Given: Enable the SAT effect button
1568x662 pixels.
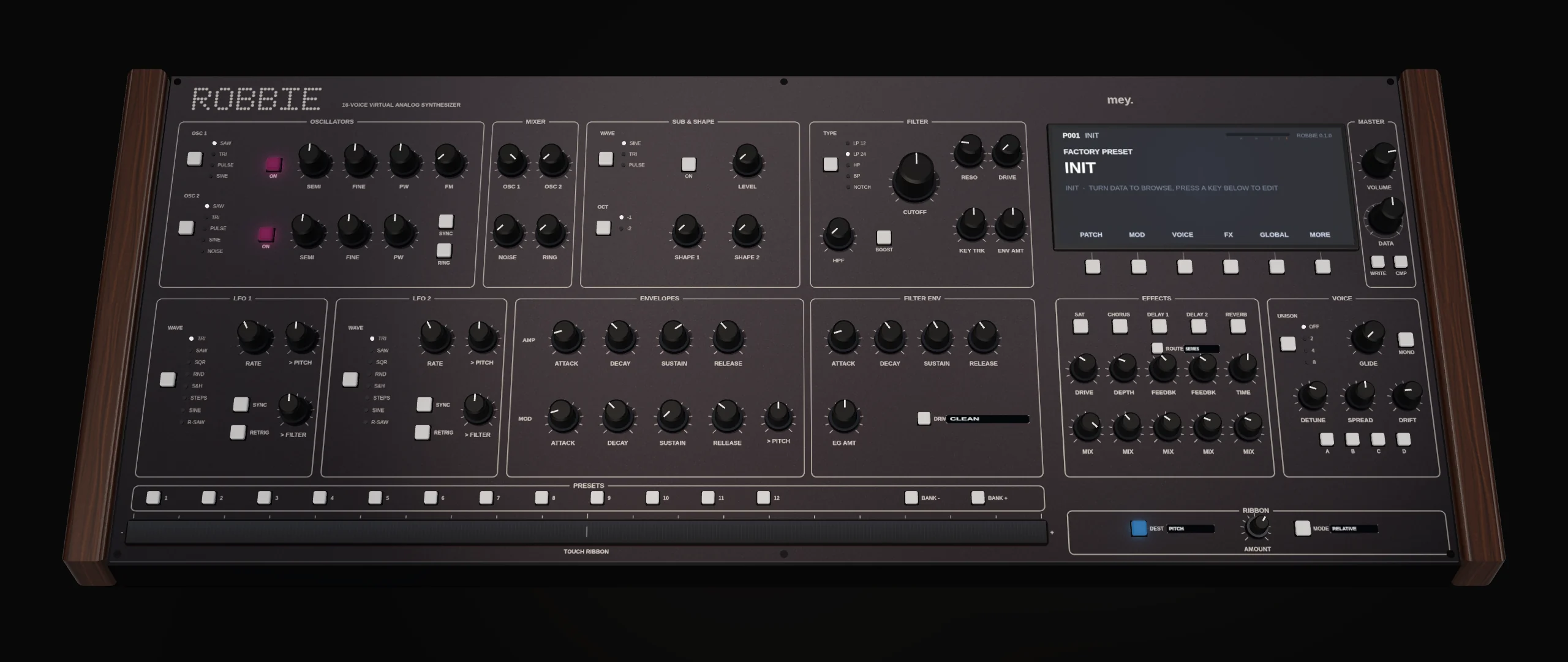Looking at the screenshot, I should [x=1080, y=326].
